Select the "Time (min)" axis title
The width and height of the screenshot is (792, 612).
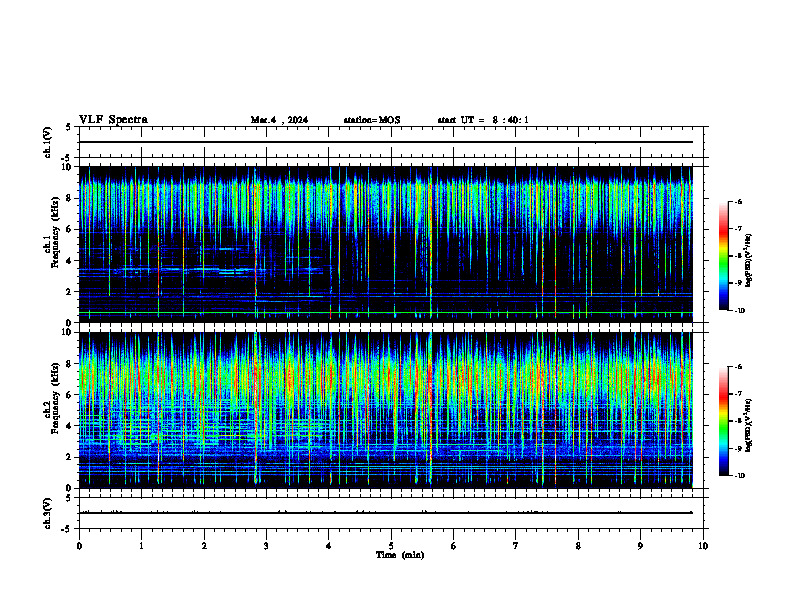(x=400, y=555)
